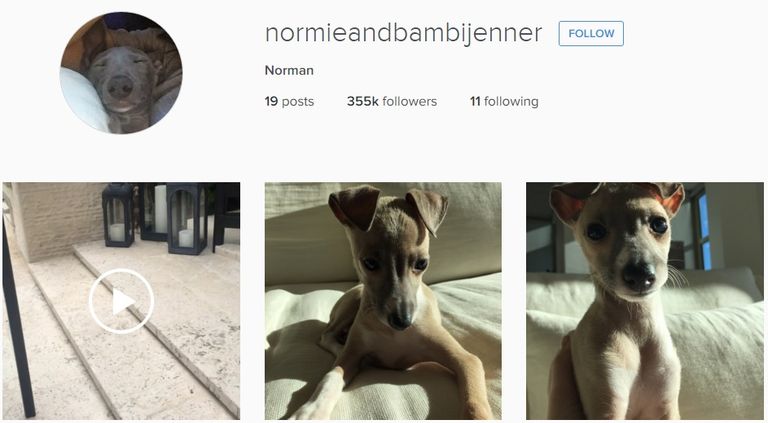Follow the normieandbambijenner account
The width and height of the screenshot is (768, 423).
(x=591, y=33)
